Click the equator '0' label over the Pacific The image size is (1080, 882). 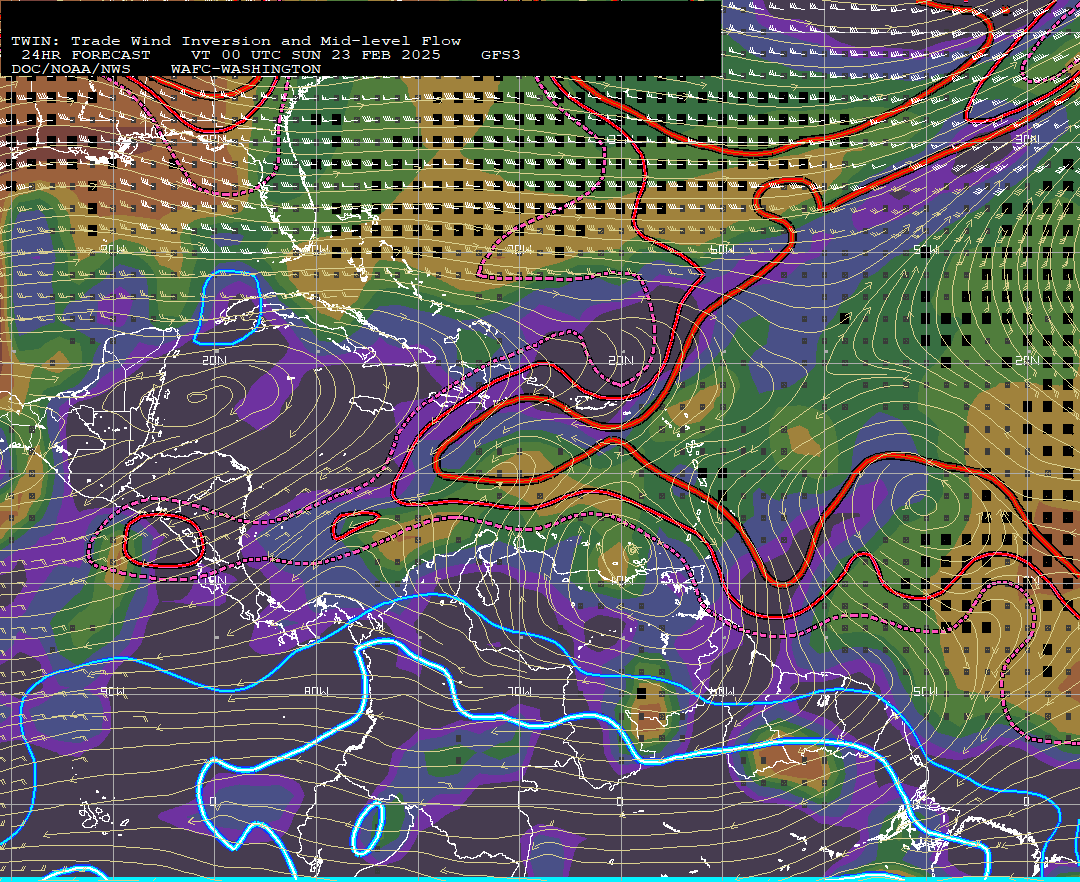(x=213, y=801)
